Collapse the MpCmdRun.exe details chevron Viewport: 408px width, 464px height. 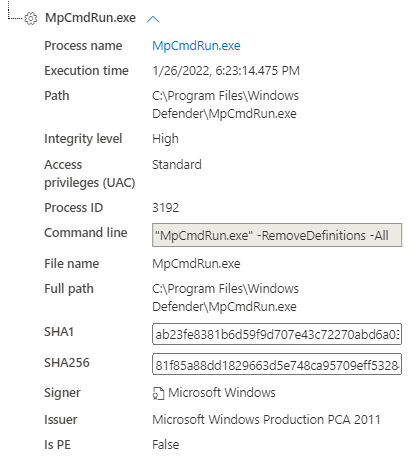click(x=153, y=19)
